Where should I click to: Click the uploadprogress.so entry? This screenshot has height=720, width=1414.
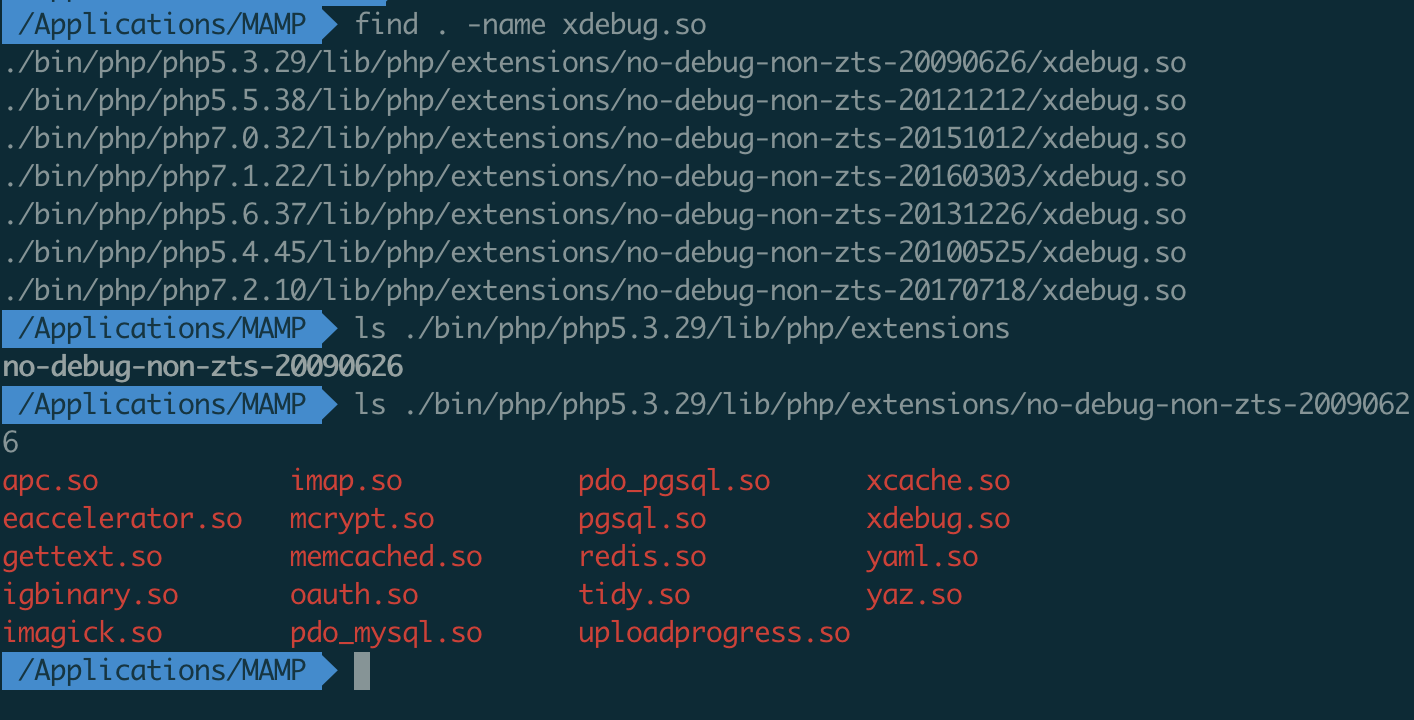click(x=714, y=633)
